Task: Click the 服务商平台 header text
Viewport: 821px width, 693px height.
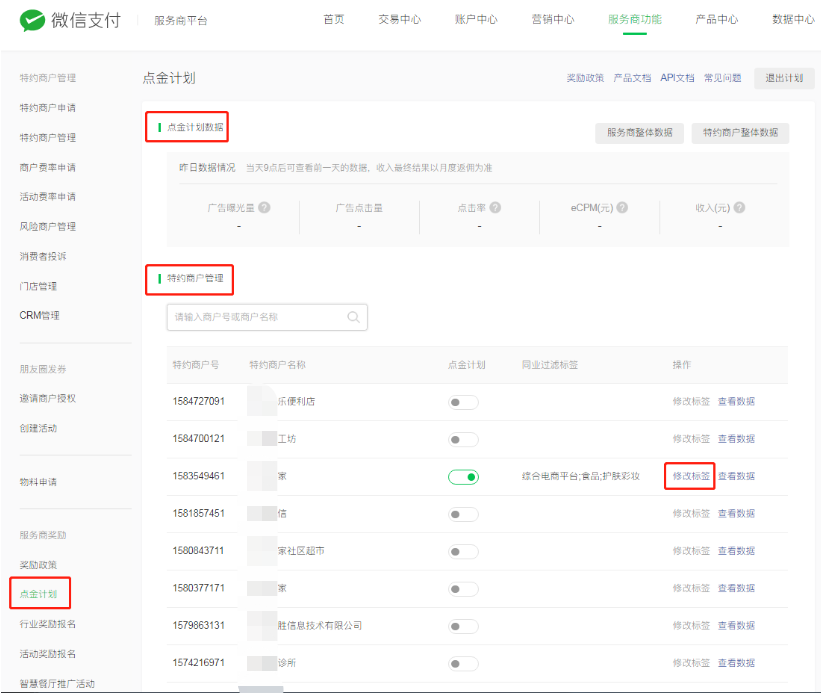Action: click(x=181, y=21)
